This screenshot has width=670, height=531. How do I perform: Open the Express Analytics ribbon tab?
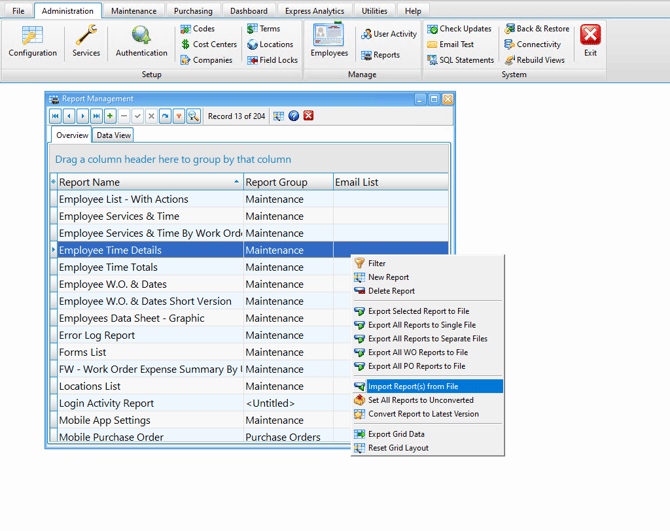[314, 11]
